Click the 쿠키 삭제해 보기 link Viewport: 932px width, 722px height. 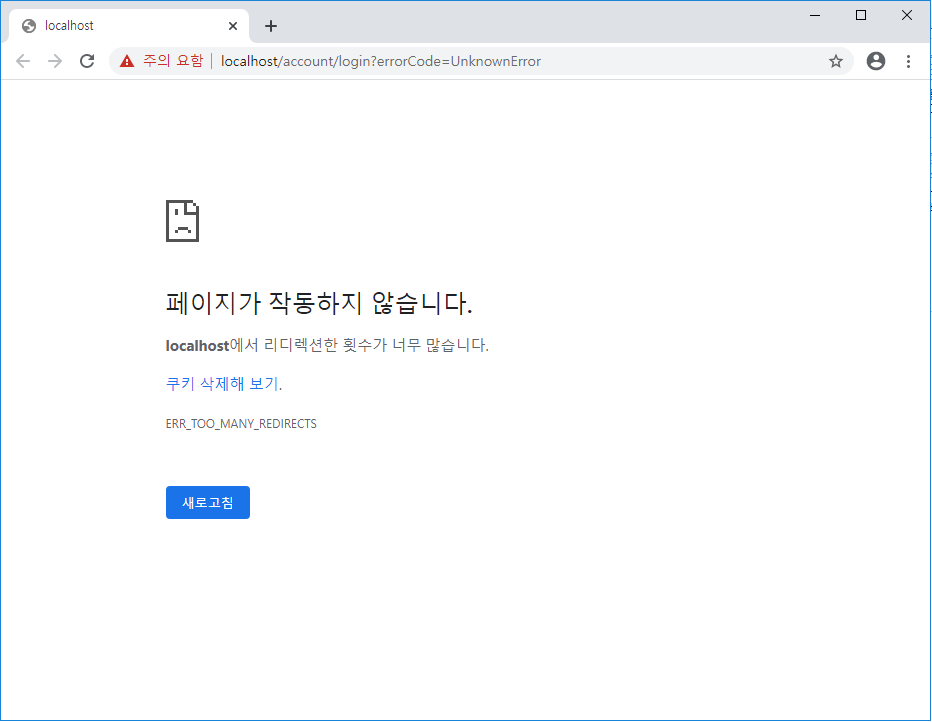click(x=223, y=384)
